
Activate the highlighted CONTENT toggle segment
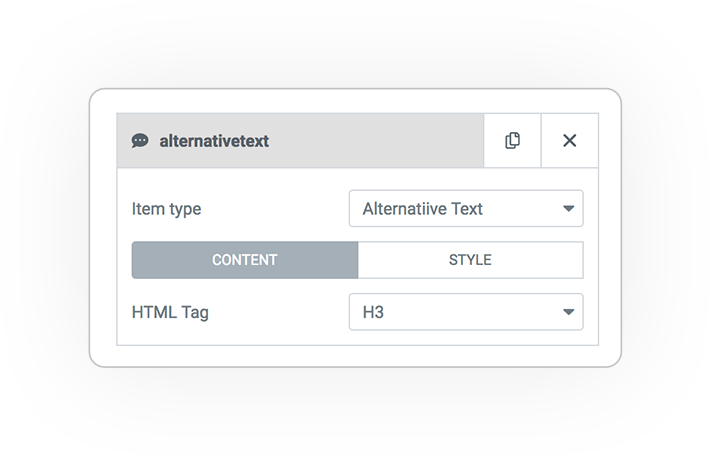[245, 260]
